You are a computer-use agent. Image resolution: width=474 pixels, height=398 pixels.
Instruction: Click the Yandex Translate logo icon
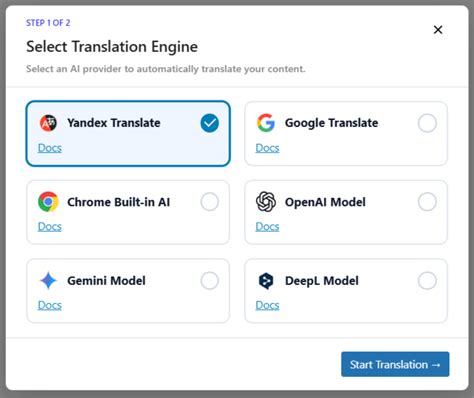tap(48, 123)
